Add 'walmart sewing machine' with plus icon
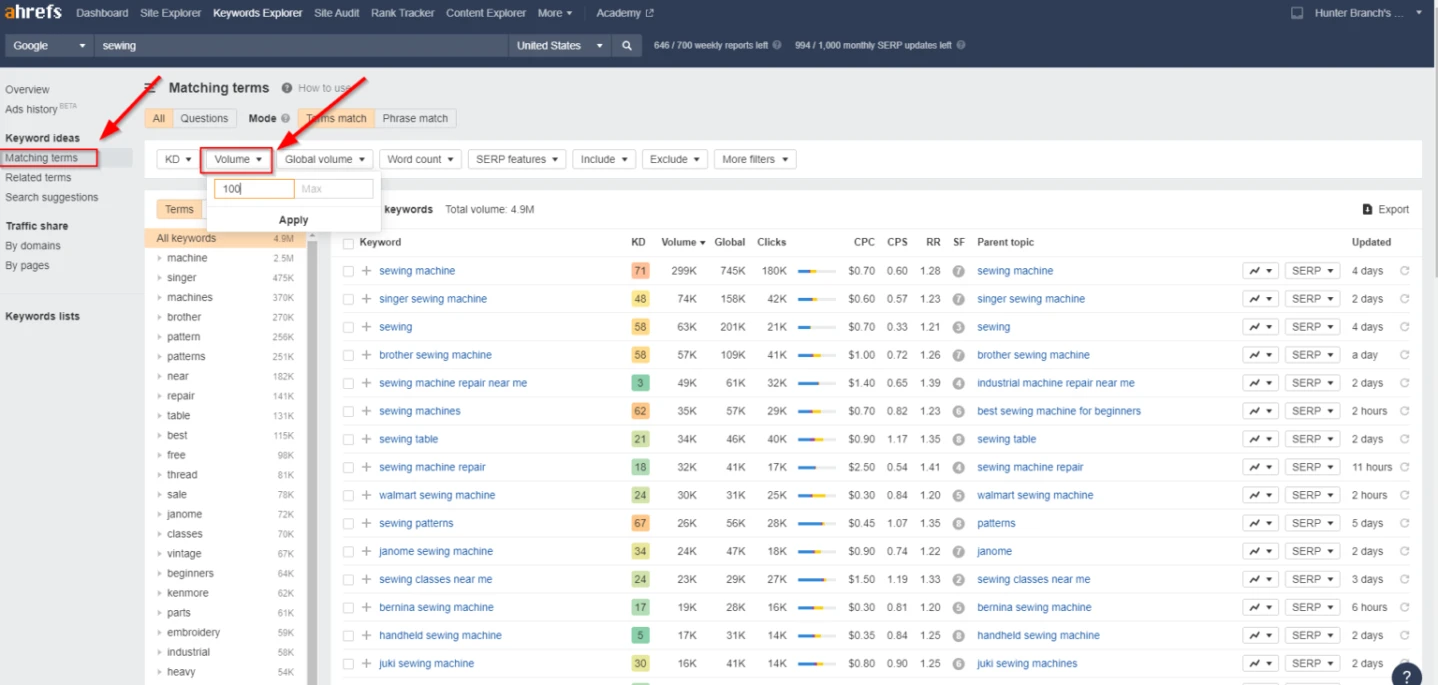1438x685 pixels. [x=366, y=495]
